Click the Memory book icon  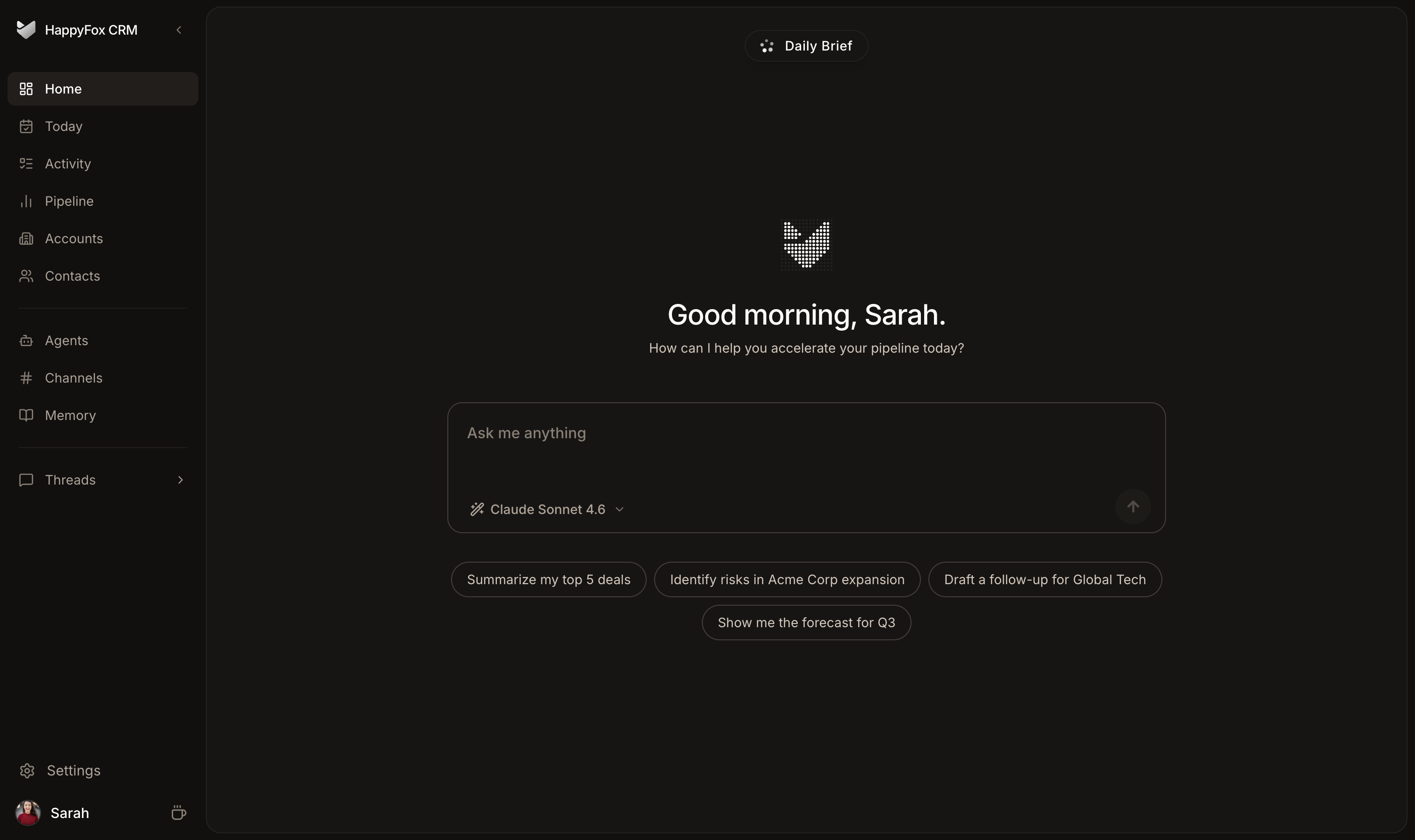(x=26, y=415)
